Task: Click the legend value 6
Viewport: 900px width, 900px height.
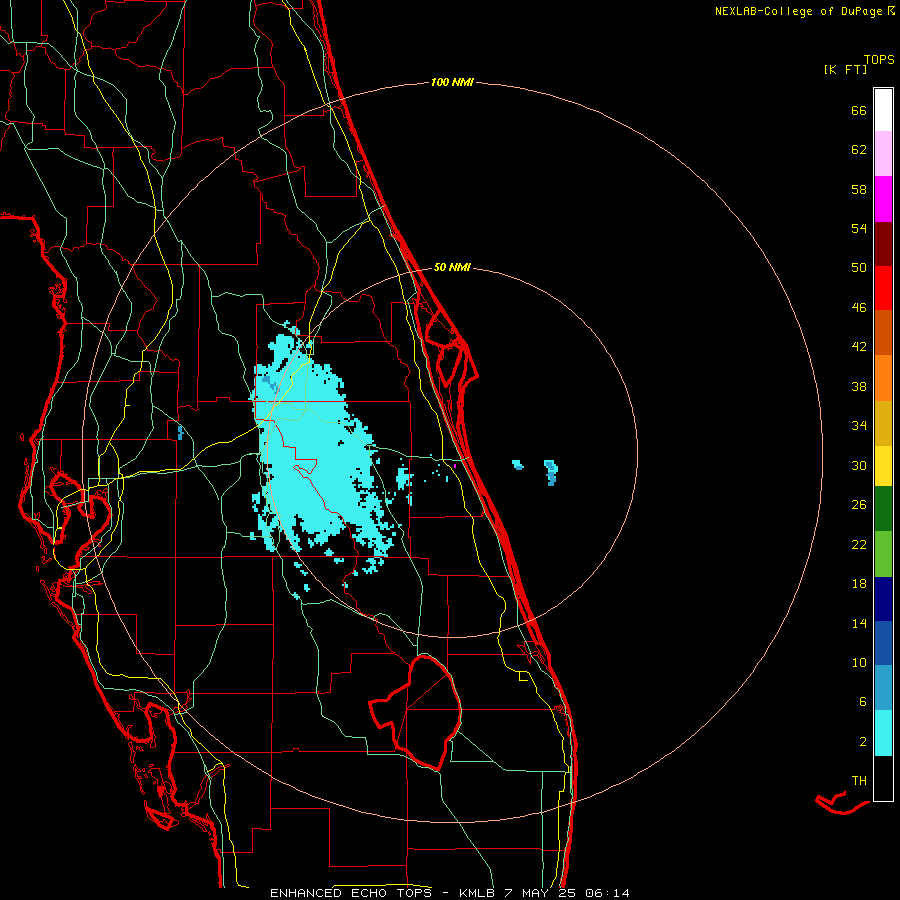Action: pyautogui.click(x=863, y=701)
